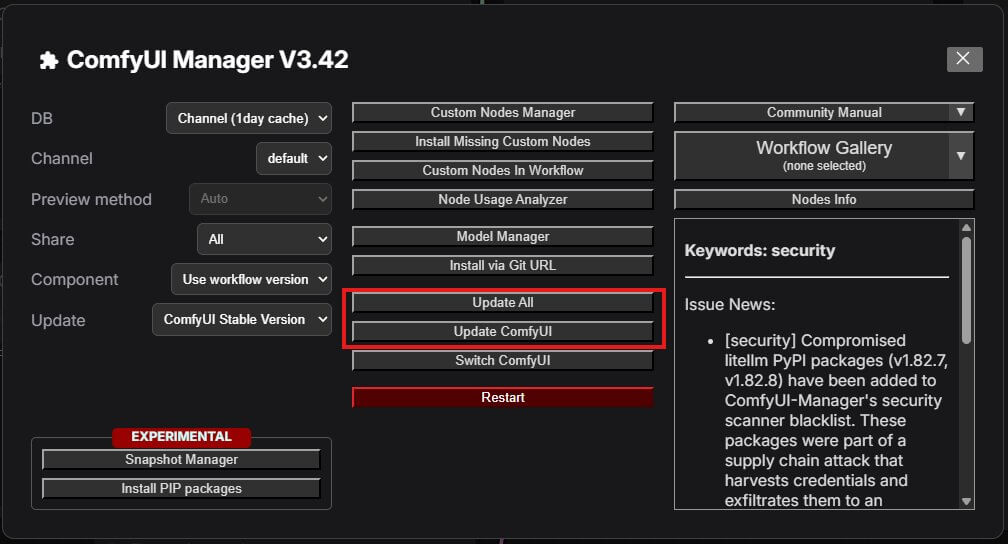The height and width of the screenshot is (544, 1008).
Task: Open Node Usage Analyzer
Action: click(503, 199)
